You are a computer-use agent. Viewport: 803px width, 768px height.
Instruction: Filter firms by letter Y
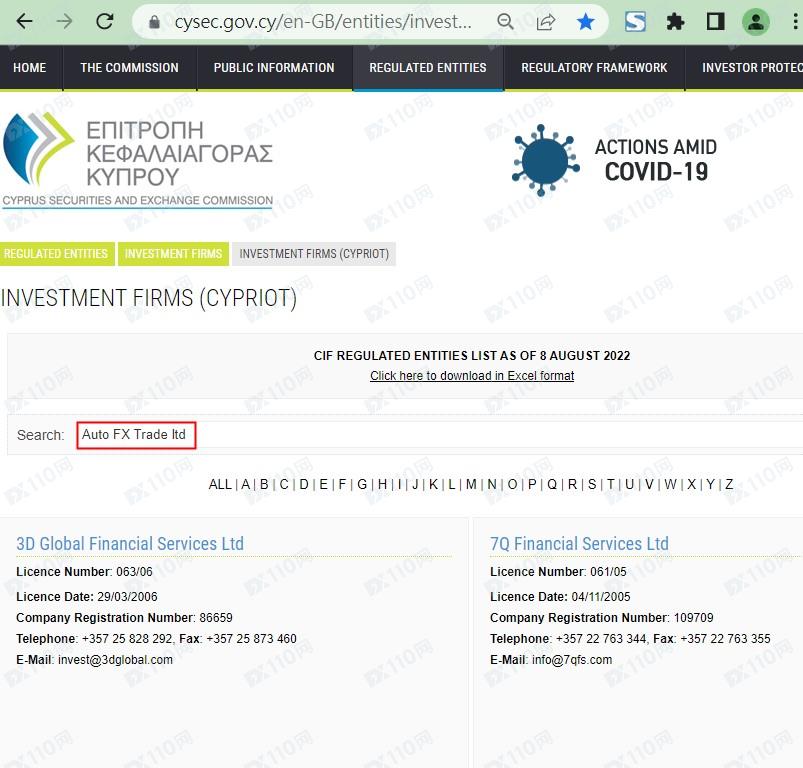[x=710, y=484]
